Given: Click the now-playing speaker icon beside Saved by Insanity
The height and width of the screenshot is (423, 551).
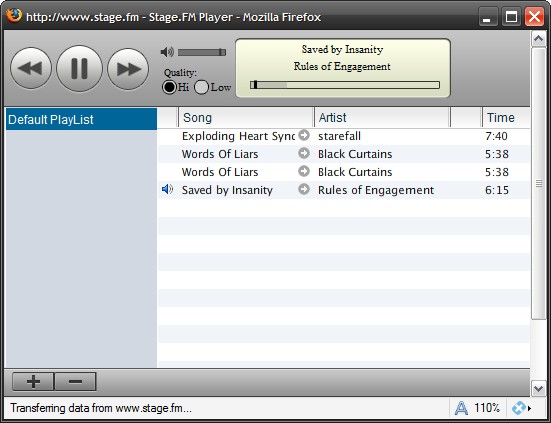Looking at the screenshot, I should tap(167, 189).
